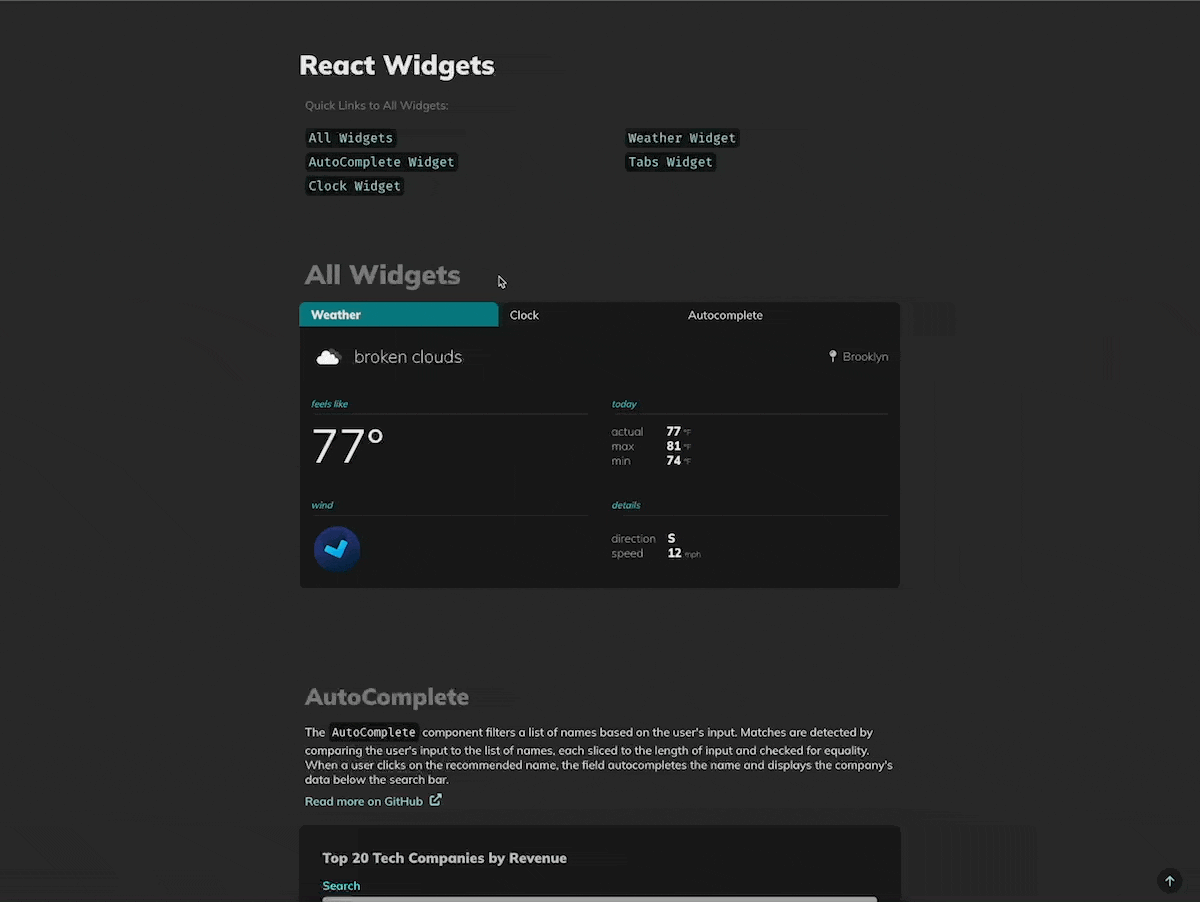Click the large 77° feels-like temperature
Image resolution: width=1200 pixels, height=902 pixels.
348,446
